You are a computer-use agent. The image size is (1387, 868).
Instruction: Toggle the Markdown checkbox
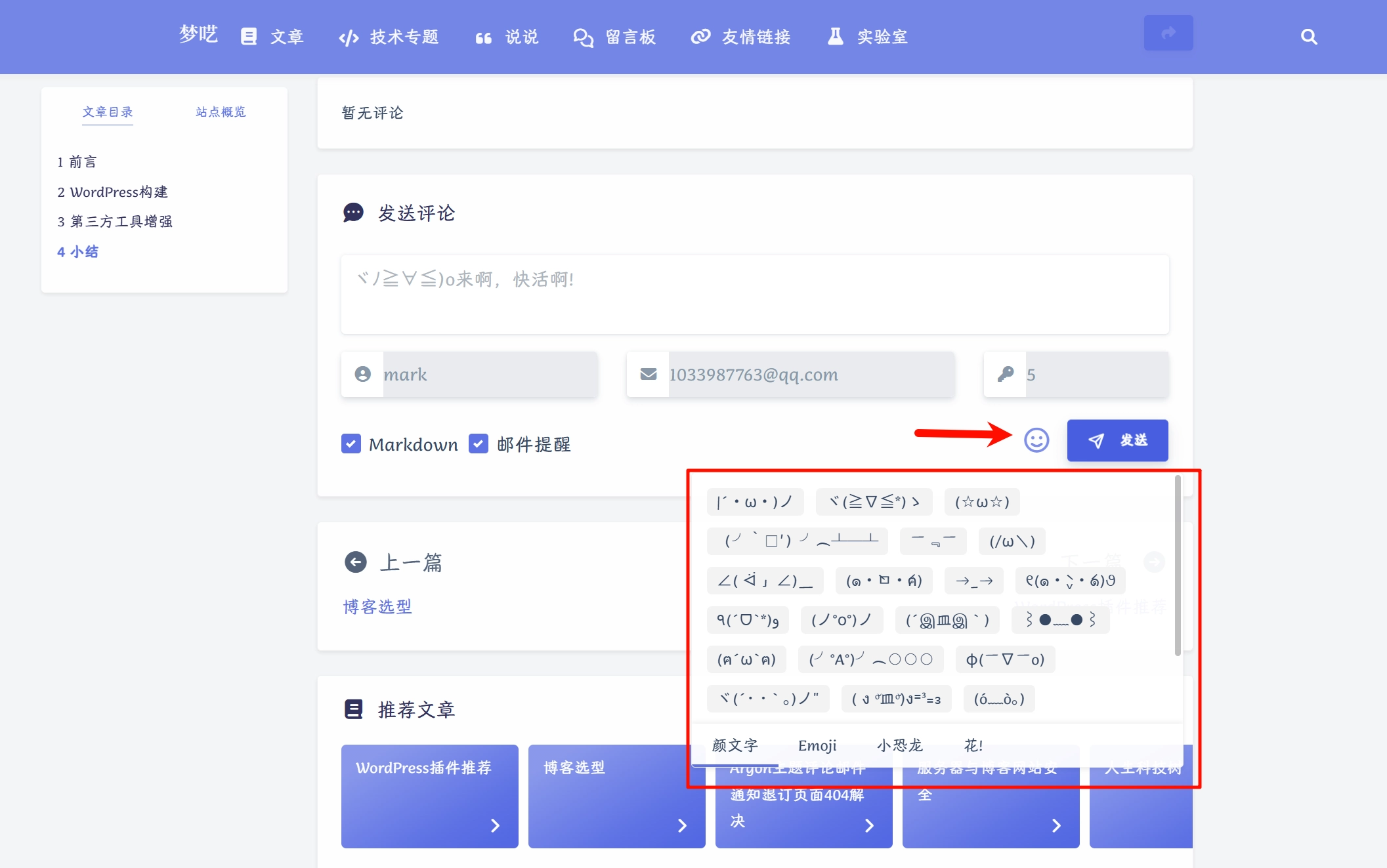pyautogui.click(x=351, y=444)
